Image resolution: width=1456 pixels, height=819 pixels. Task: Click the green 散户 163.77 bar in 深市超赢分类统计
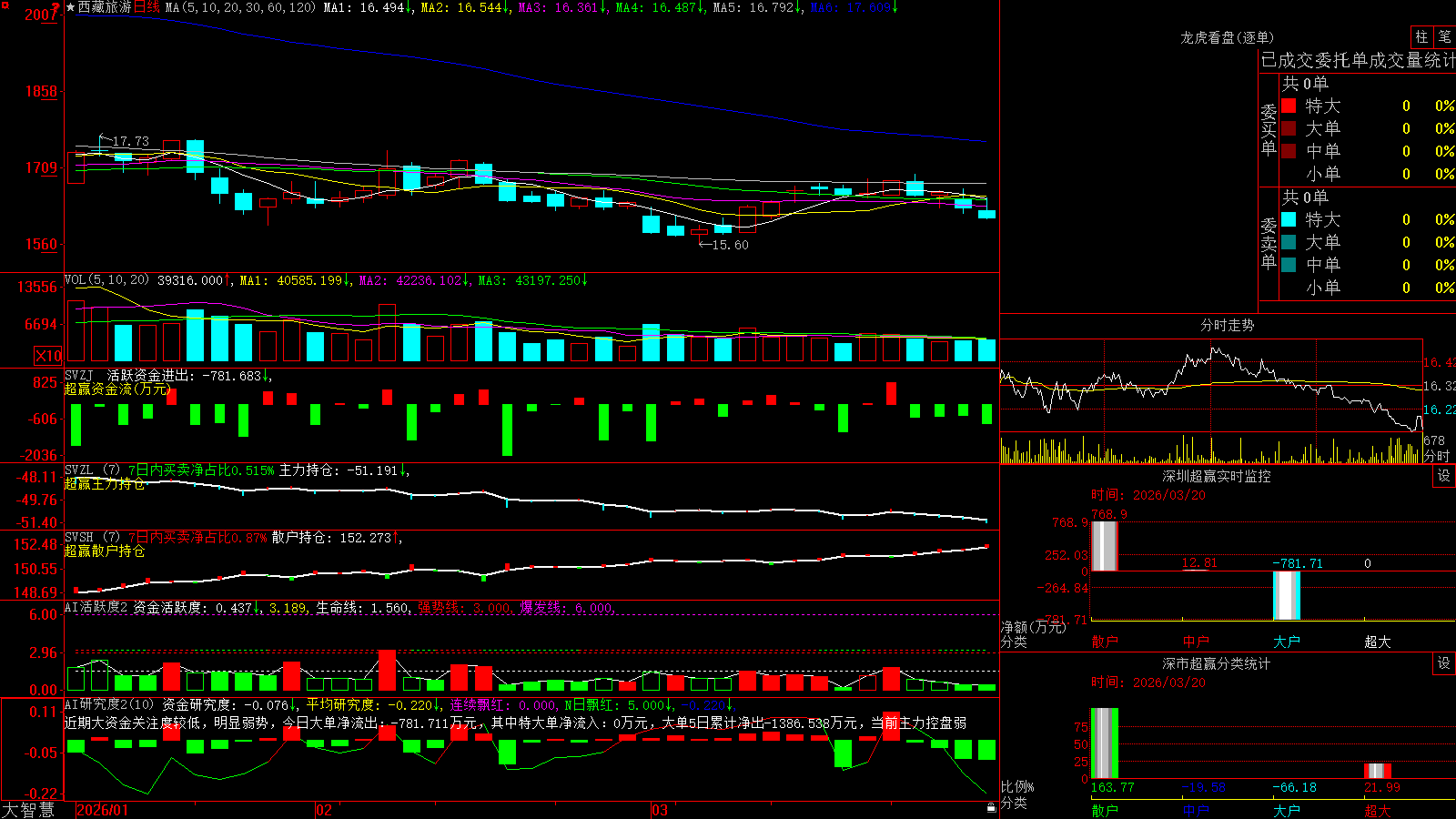1104,743
